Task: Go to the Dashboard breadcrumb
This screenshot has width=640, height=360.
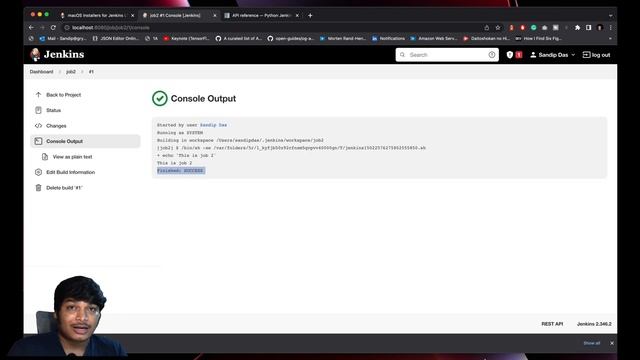Action: coord(41,71)
